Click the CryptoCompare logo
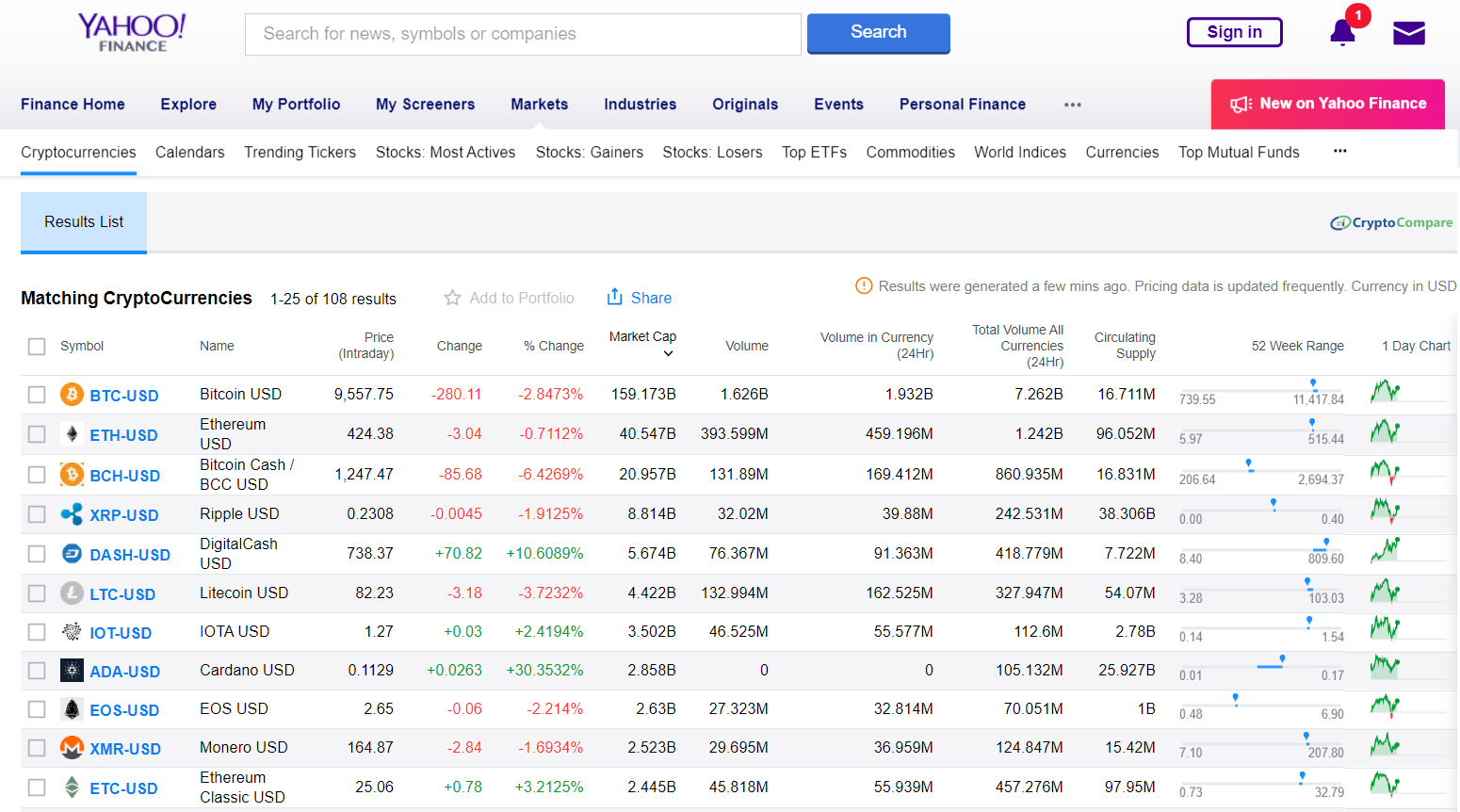The image size is (1460, 812). pyautogui.click(x=1391, y=223)
